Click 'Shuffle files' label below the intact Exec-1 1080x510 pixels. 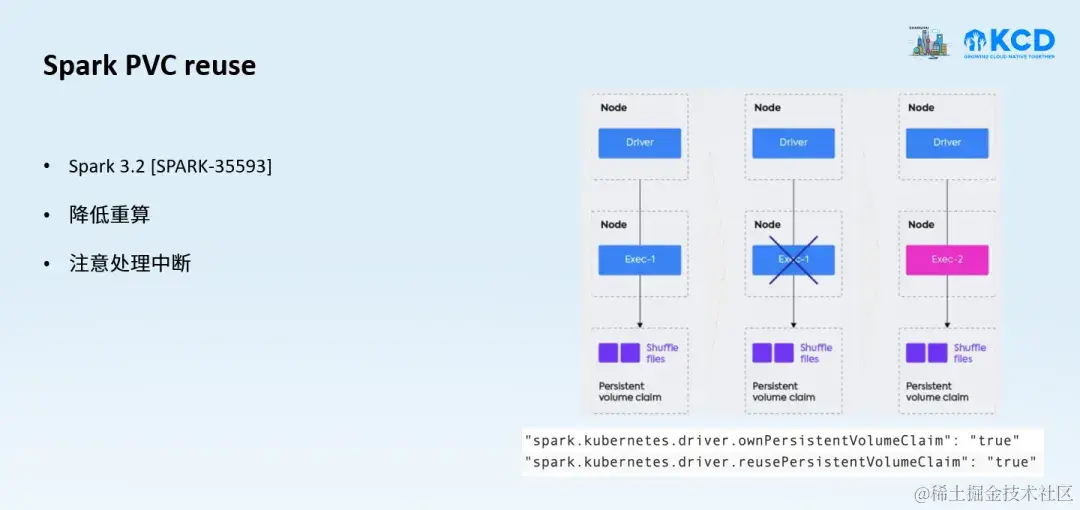tap(662, 353)
